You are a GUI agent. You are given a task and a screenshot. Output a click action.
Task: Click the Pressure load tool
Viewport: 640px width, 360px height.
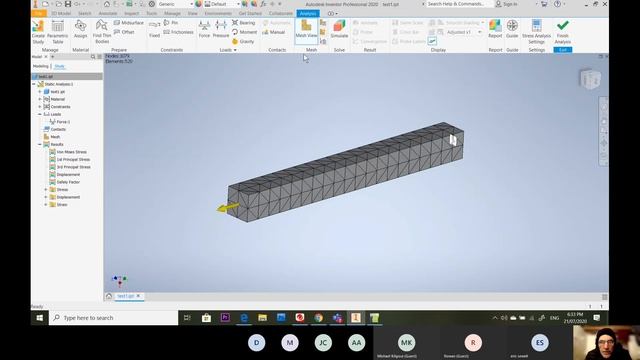[x=221, y=29]
